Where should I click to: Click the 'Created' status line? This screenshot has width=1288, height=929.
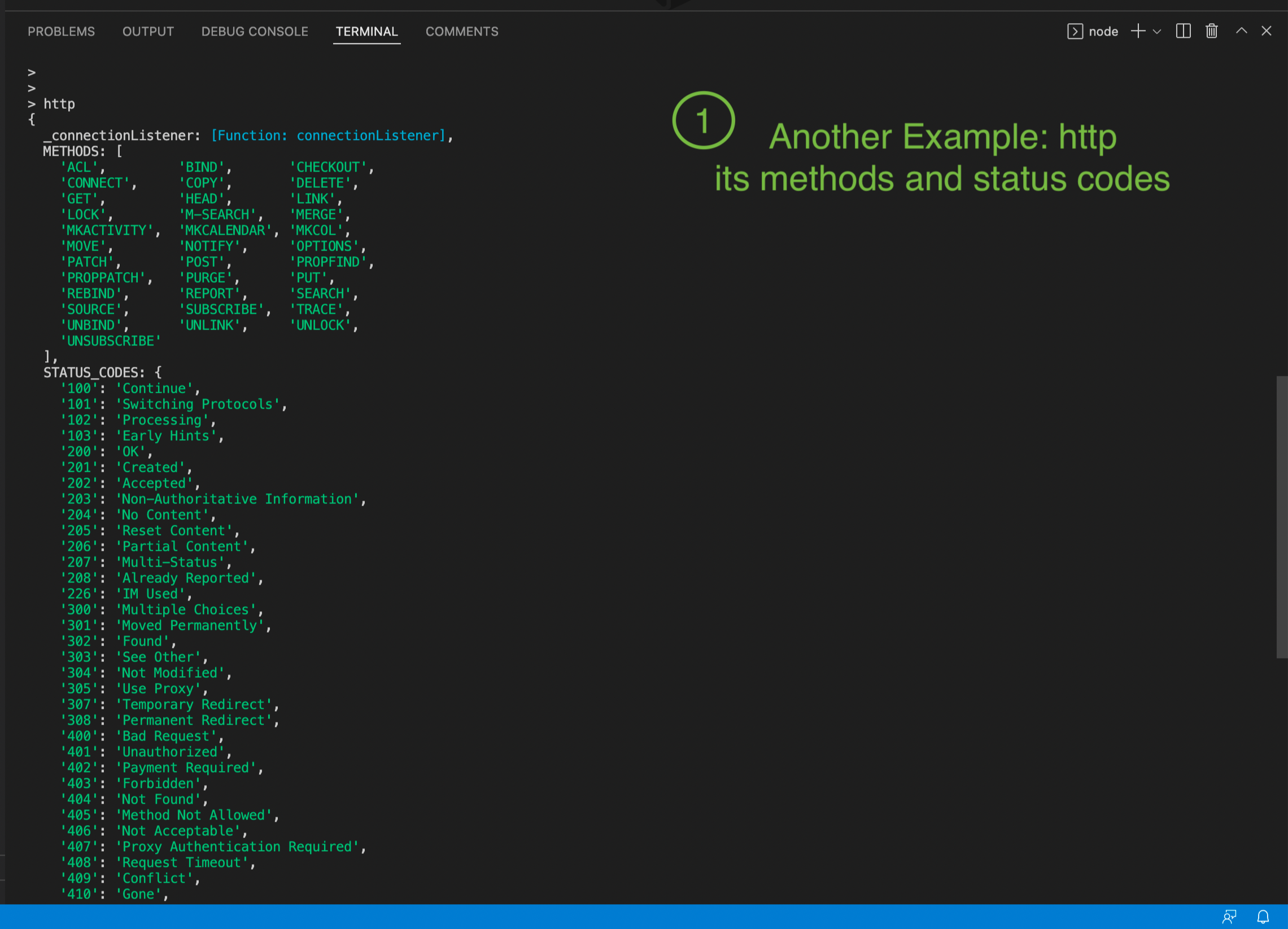(x=126, y=468)
